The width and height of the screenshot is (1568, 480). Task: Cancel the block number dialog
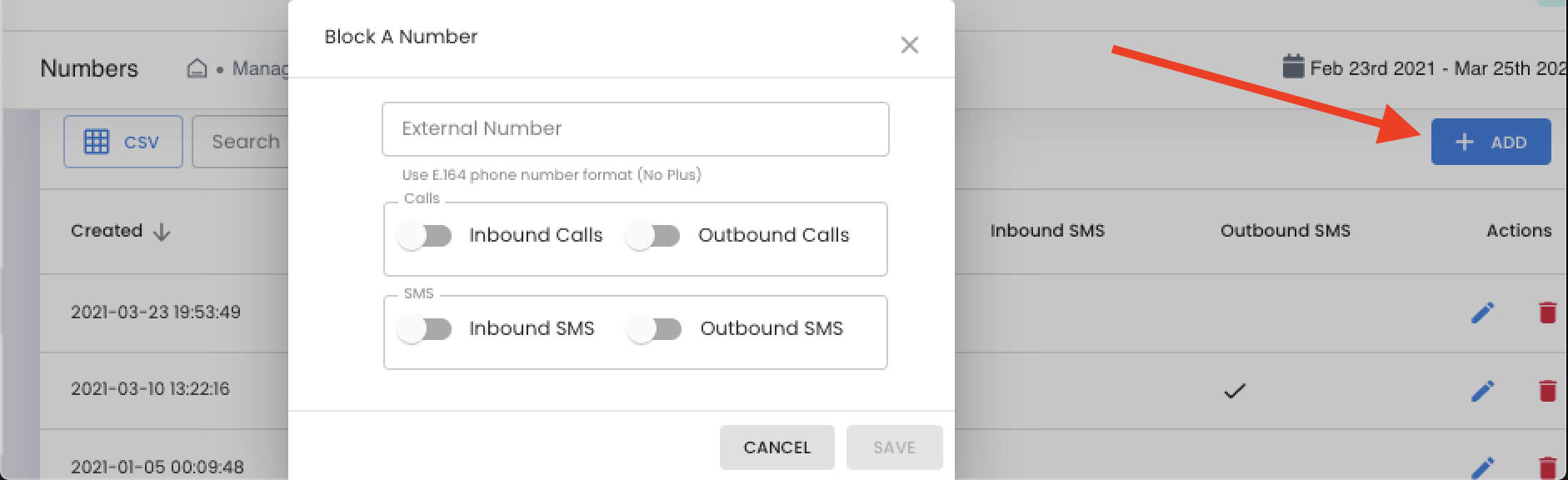tap(777, 447)
